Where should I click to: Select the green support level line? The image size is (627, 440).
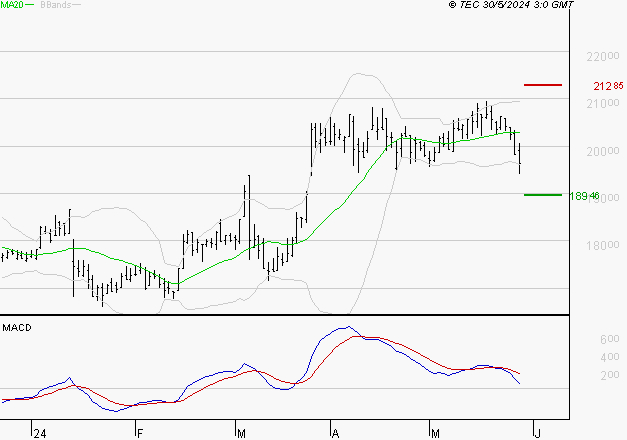[x=543, y=195]
